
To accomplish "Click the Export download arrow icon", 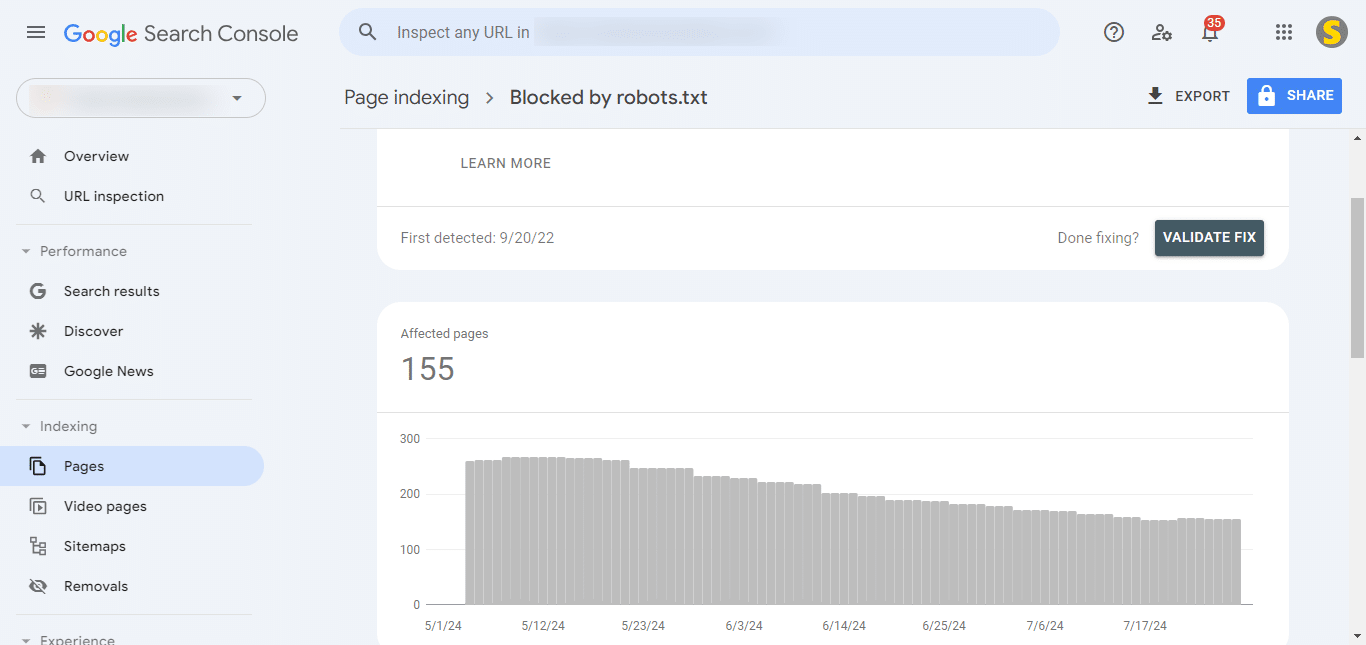I will pos(1155,96).
